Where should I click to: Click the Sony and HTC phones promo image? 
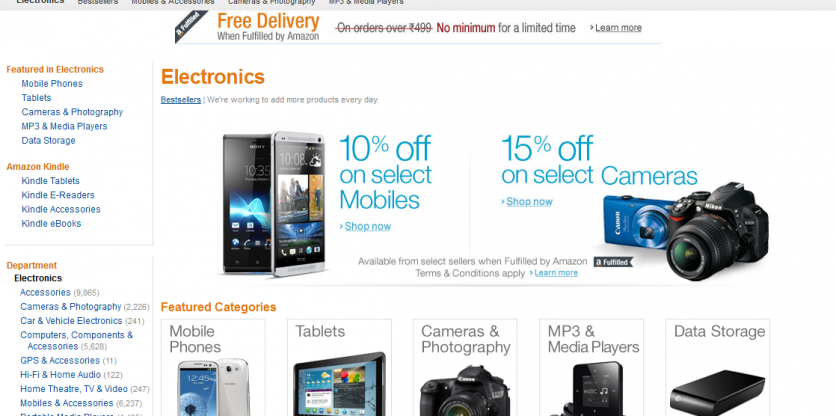coord(273,204)
